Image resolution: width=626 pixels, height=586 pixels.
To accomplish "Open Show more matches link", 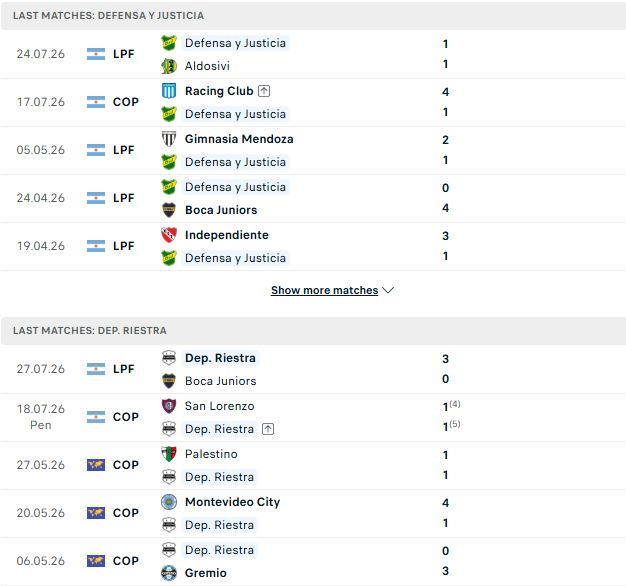I will coord(325,290).
